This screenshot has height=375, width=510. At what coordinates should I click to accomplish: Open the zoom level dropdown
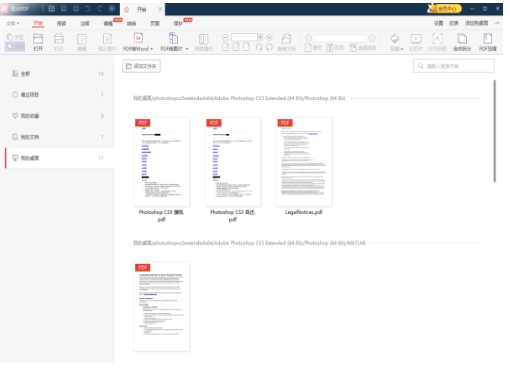260,37
